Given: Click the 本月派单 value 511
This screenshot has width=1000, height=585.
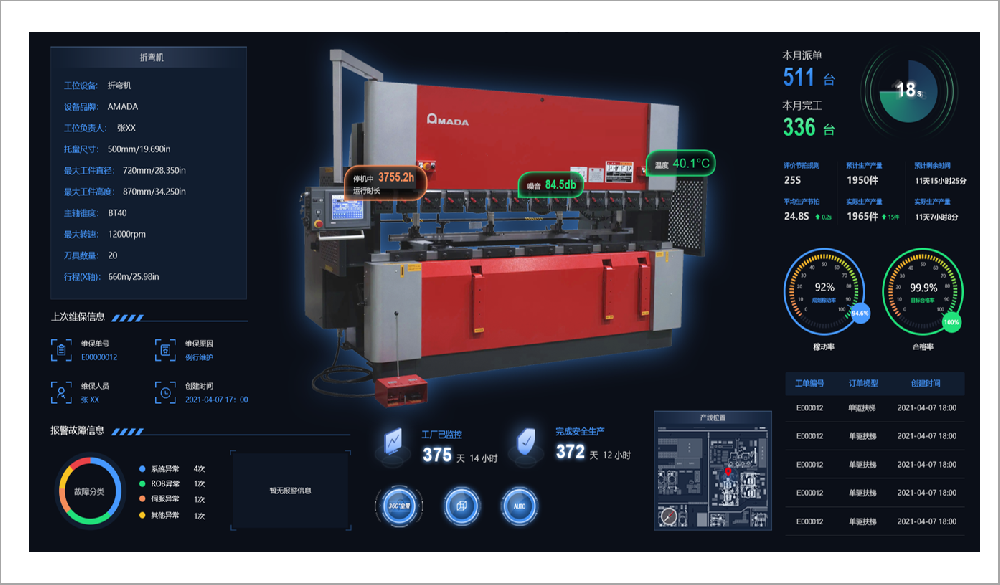Looking at the screenshot, I should tap(798, 78).
